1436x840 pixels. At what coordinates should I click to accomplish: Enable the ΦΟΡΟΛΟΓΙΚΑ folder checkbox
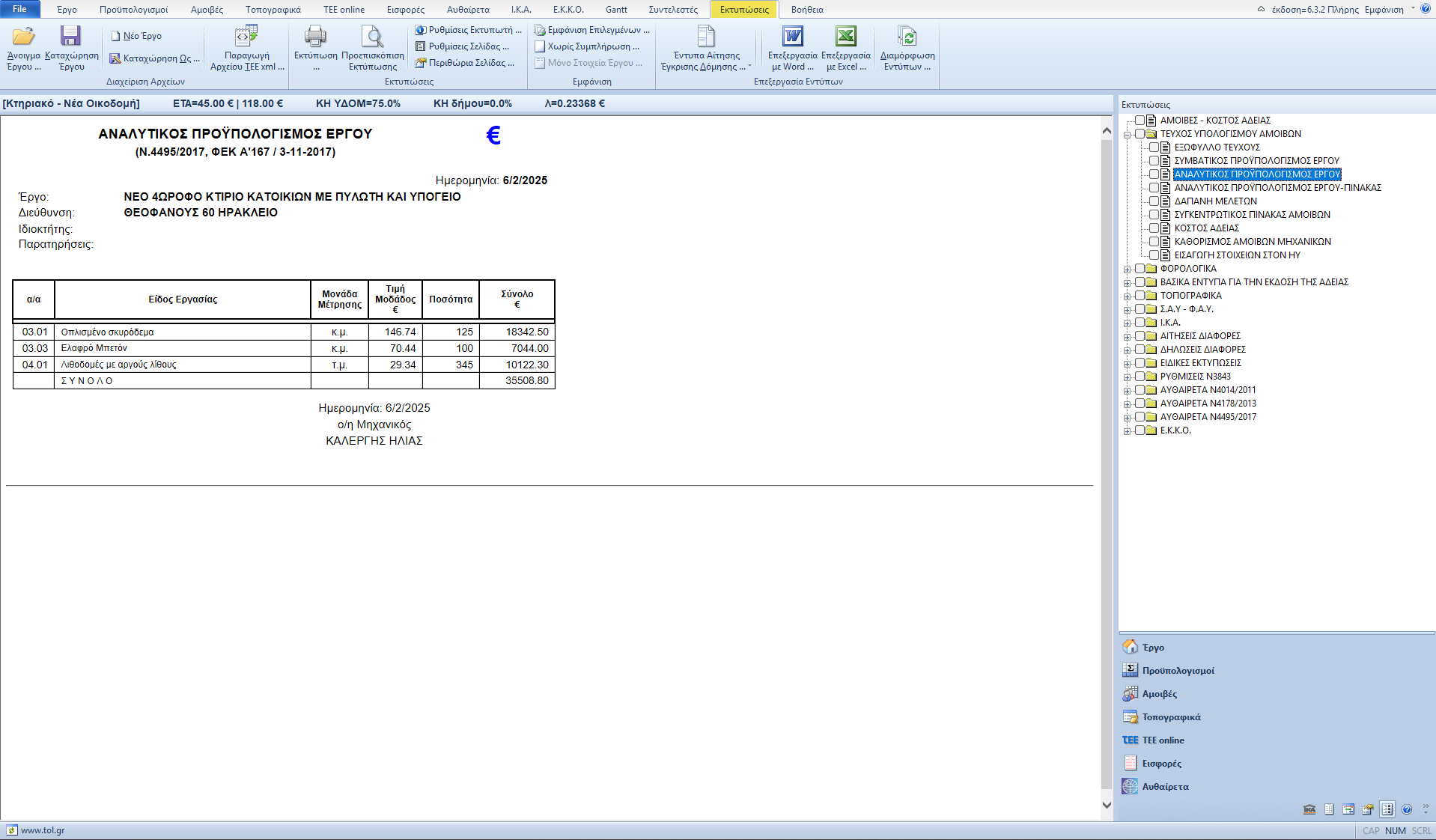[x=1140, y=269]
